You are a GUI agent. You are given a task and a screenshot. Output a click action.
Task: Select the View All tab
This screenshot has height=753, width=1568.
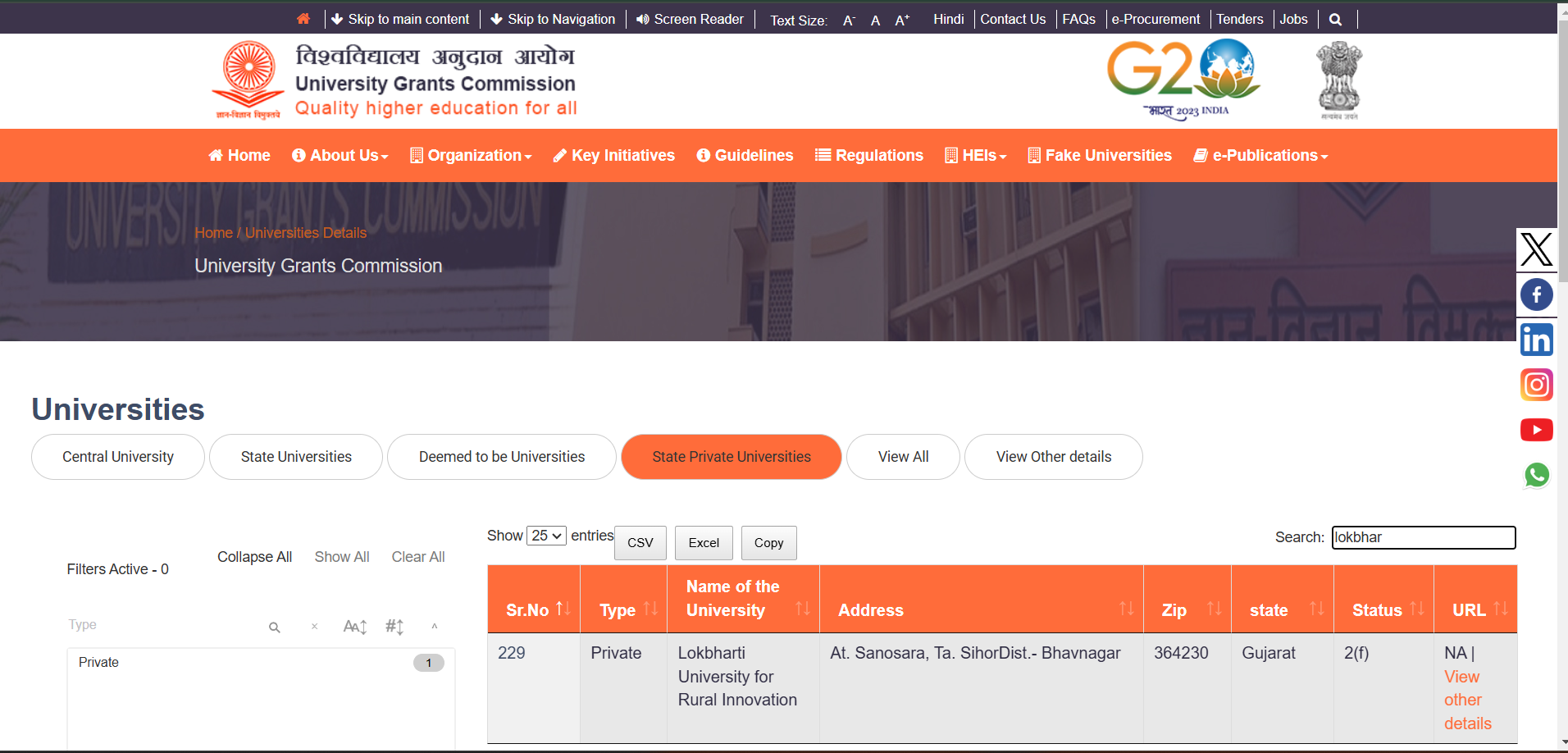903,457
